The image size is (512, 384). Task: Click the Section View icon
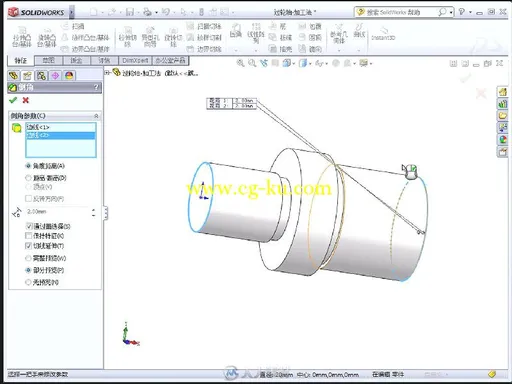coord(275,63)
